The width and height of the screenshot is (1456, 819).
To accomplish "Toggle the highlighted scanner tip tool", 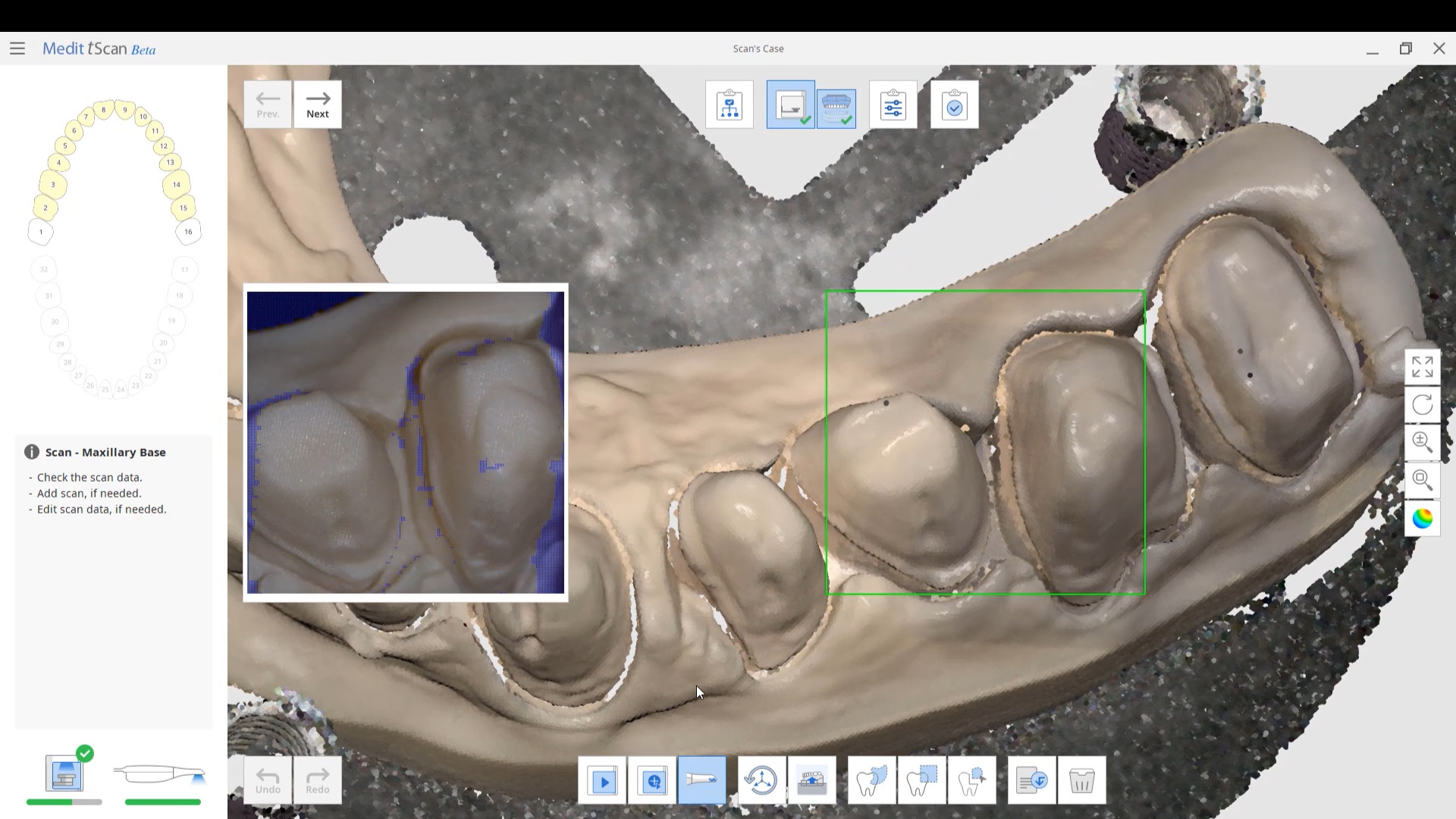I will (701, 780).
